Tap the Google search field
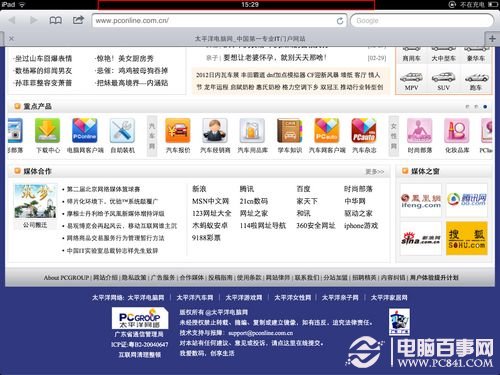 click(x=422, y=21)
